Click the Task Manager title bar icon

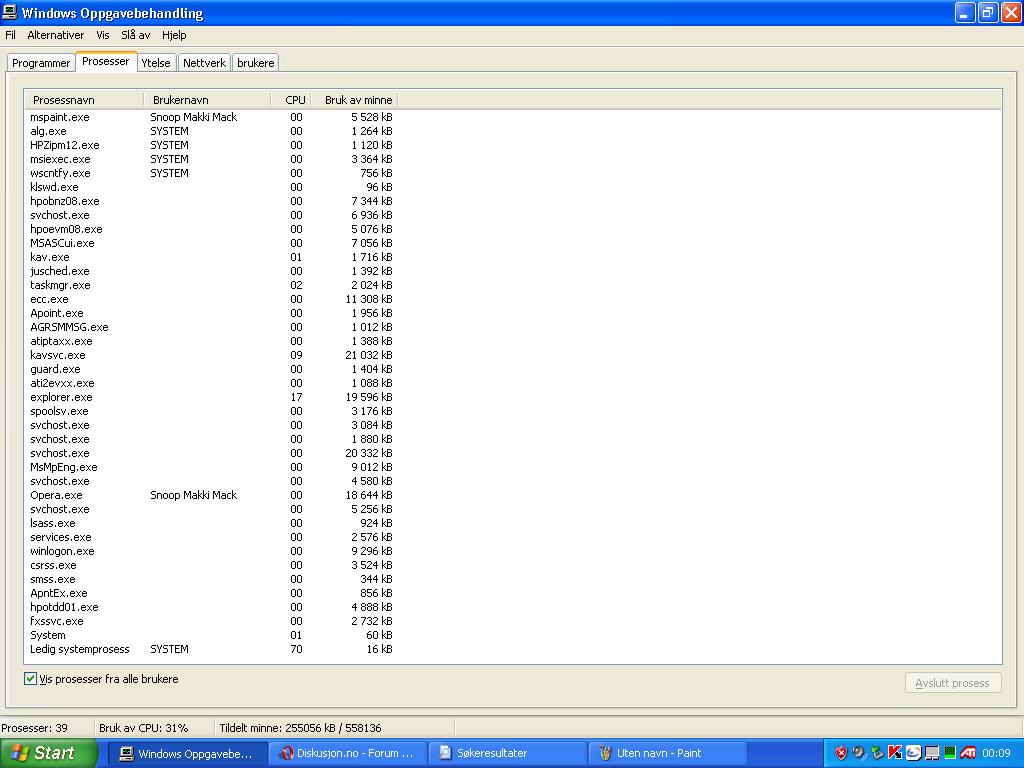pyautogui.click(x=10, y=12)
